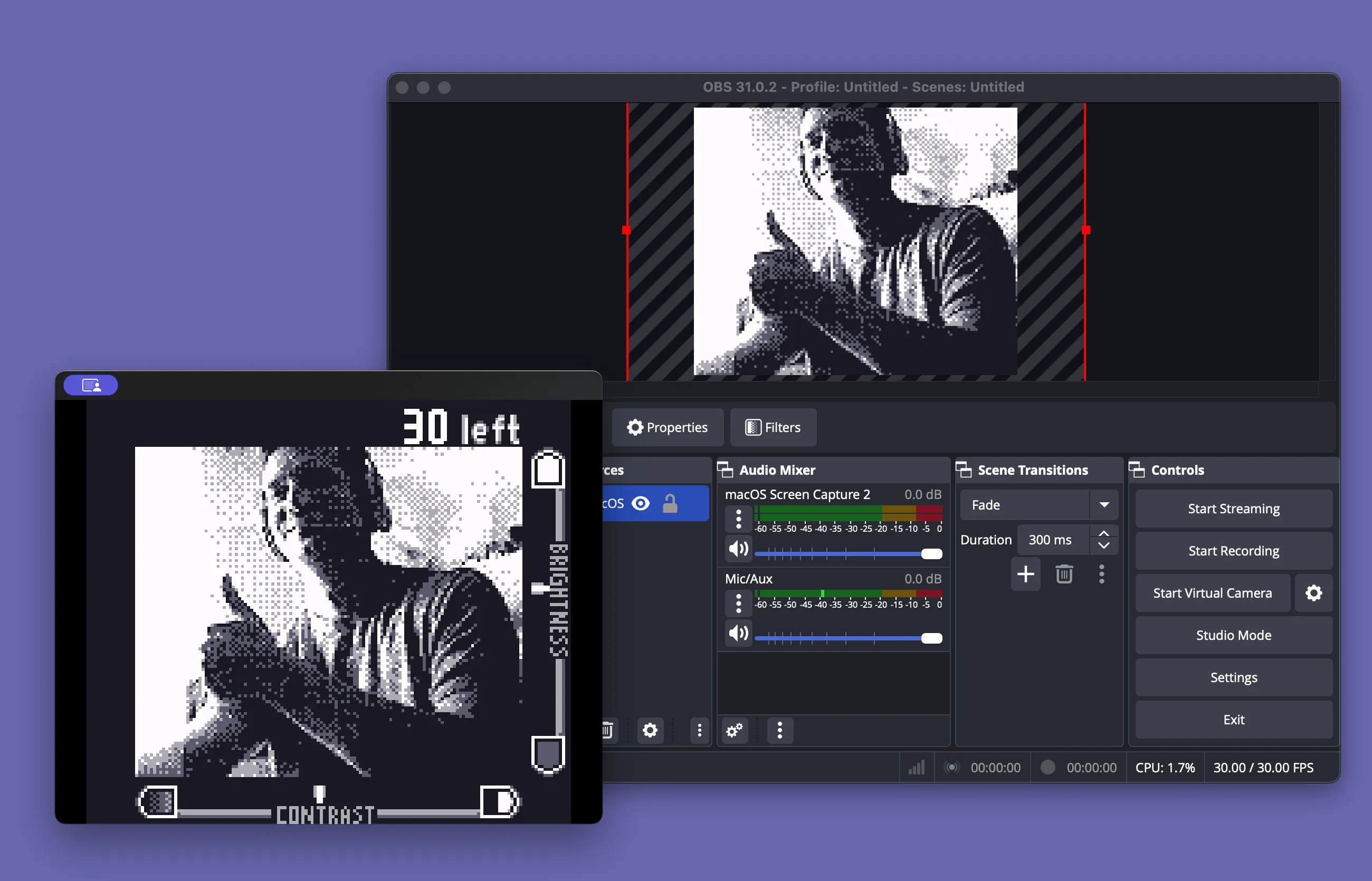Open source Properties button
The image size is (1372, 881).
[x=667, y=427]
